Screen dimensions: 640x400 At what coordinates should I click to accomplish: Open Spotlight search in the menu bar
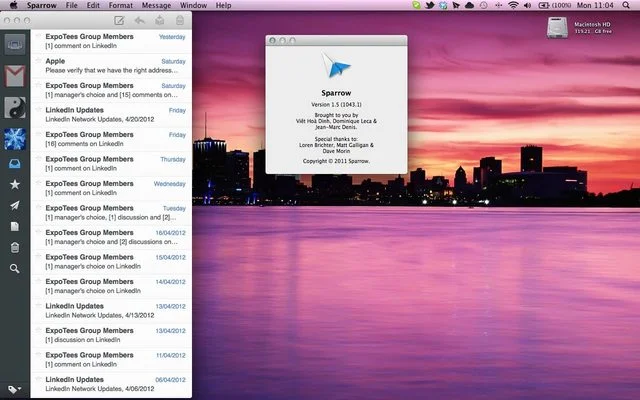[626, 5]
